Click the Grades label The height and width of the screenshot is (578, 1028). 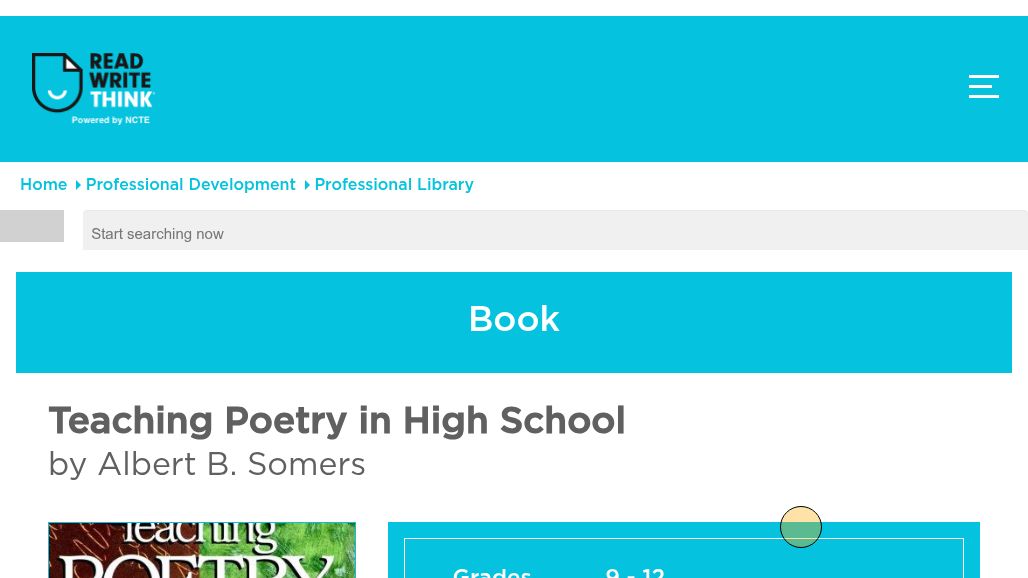pos(491,571)
